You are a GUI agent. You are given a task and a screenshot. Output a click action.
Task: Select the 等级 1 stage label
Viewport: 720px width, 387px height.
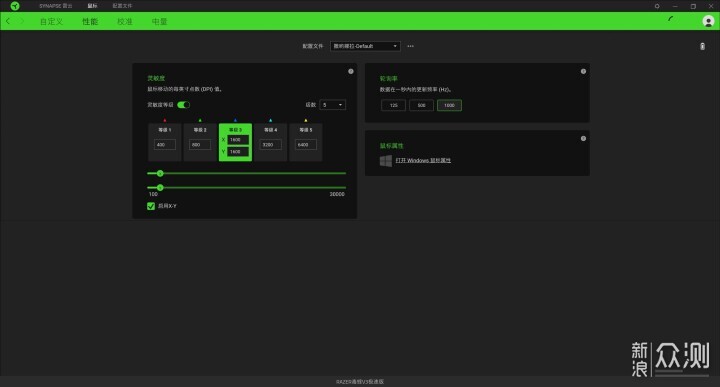point(165,130)
